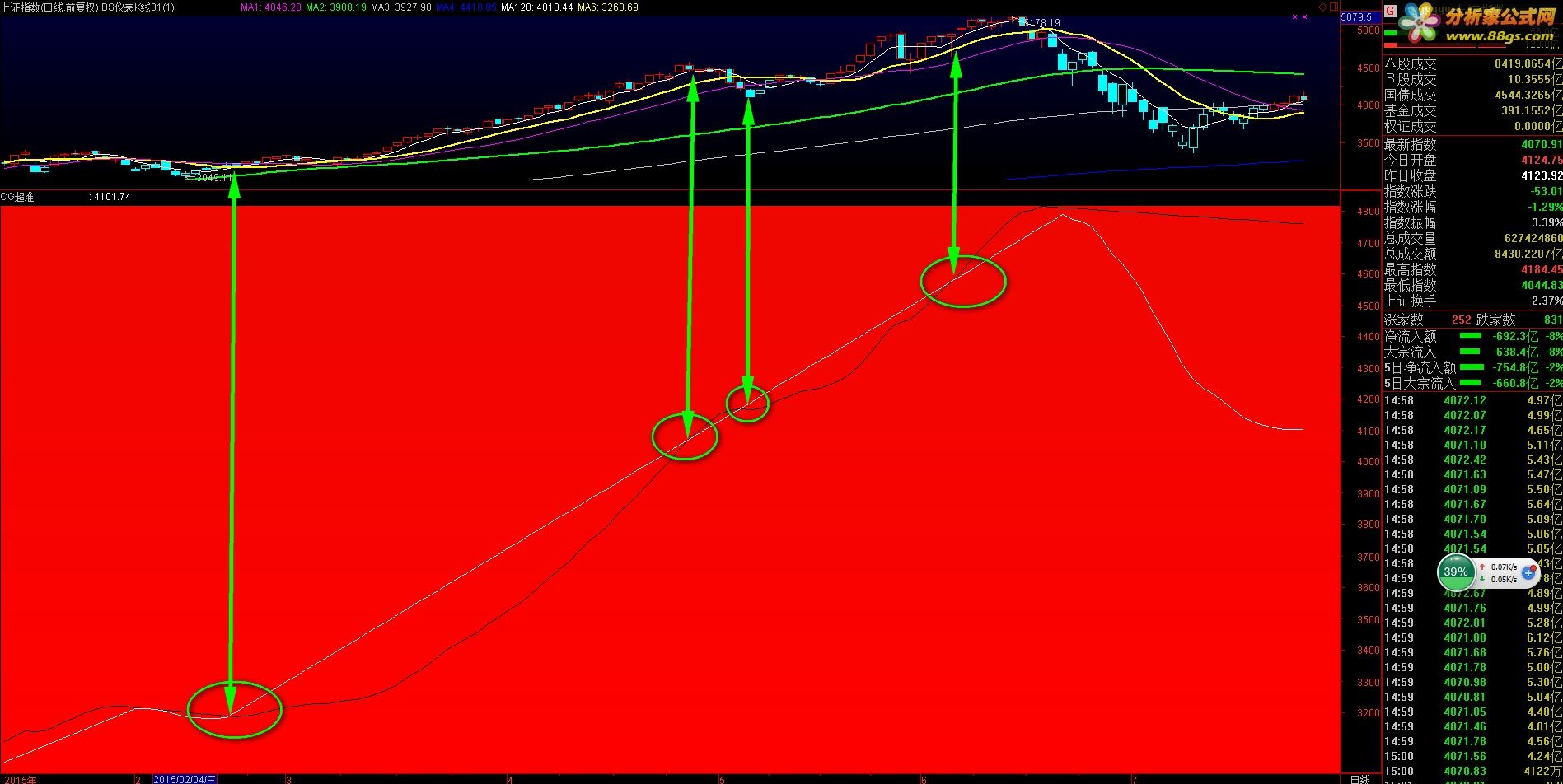
Task: Click the tick row priced 4071.10
Action: [x=1473, y=445]
